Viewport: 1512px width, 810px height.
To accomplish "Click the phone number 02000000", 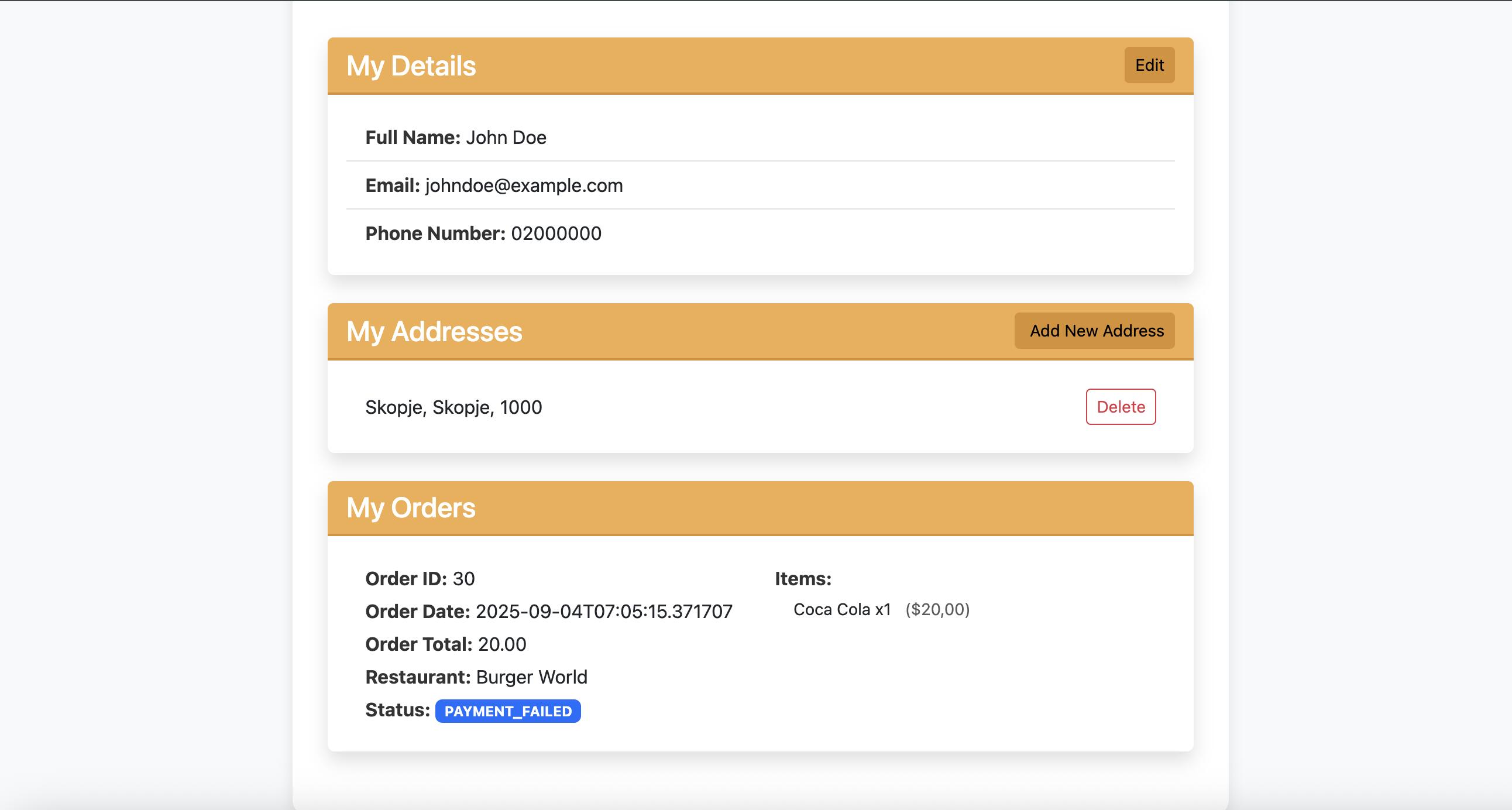I will pos(555,234).
